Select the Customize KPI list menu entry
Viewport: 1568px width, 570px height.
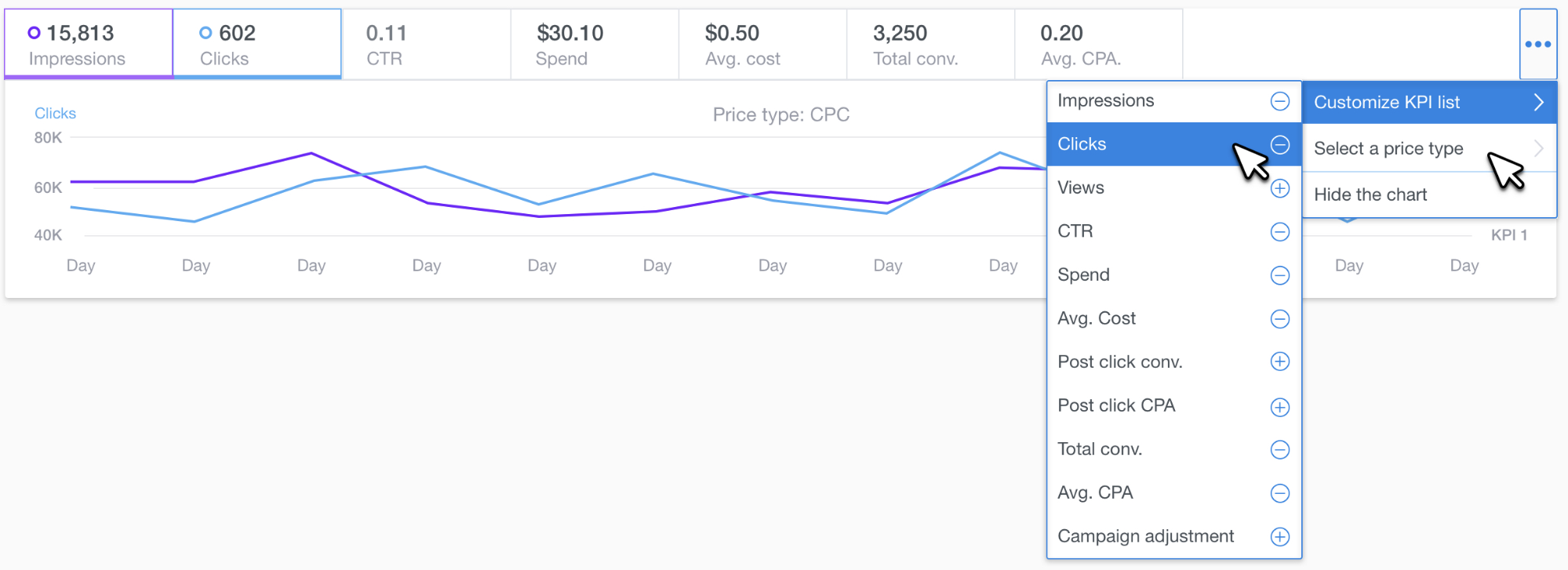(1429, 102)
